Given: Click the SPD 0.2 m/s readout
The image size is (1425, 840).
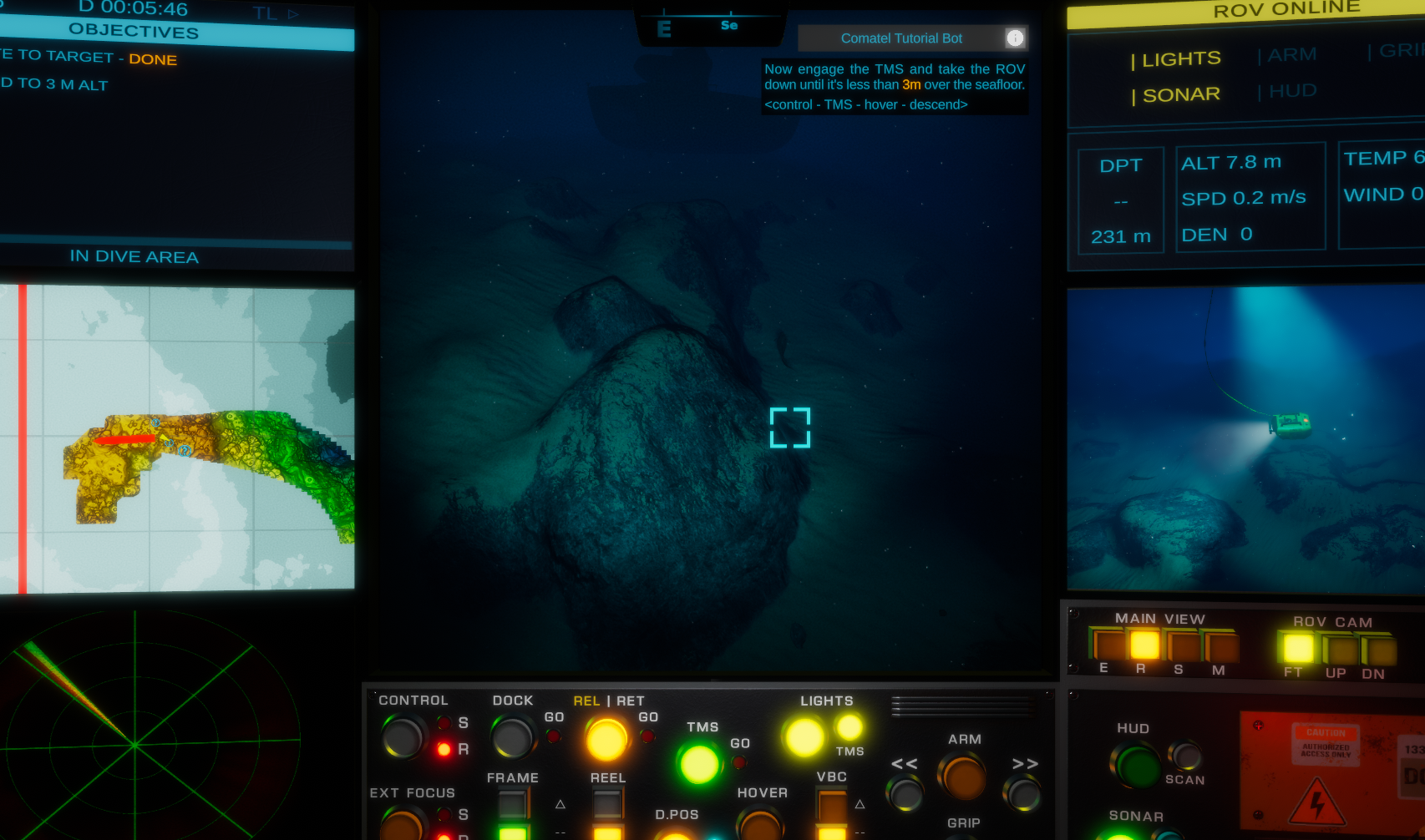Looking at the screenshot, I should tap(1244, 198).
